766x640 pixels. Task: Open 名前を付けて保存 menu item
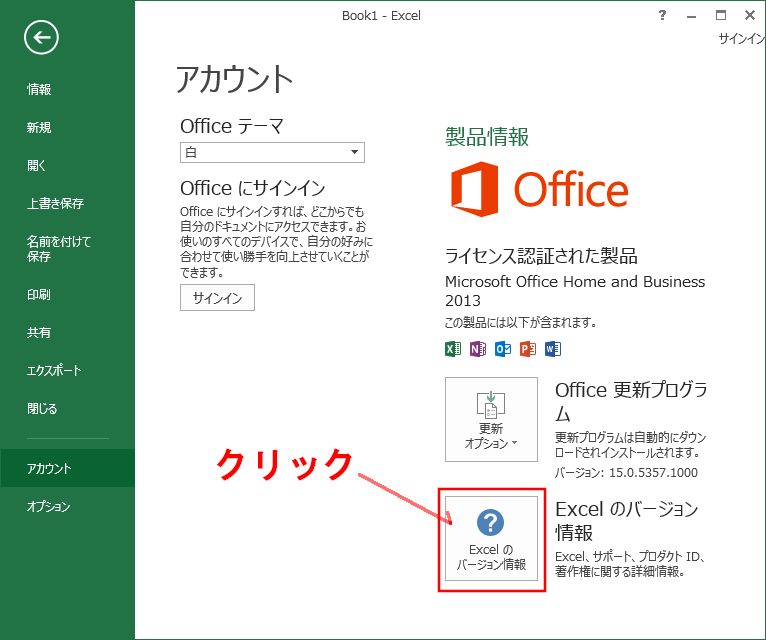pos(59,249)
